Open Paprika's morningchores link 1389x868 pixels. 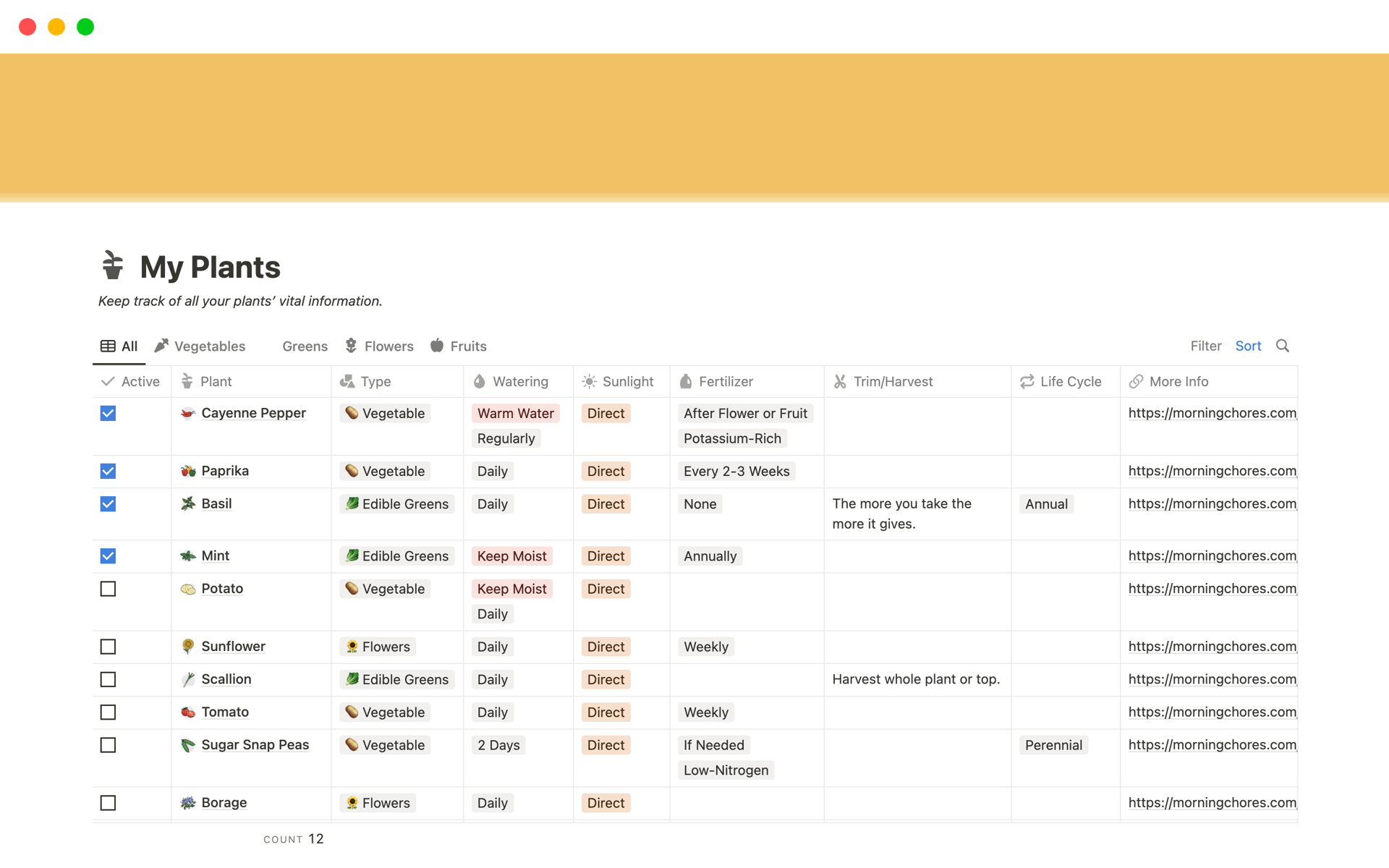point(1212,471)
